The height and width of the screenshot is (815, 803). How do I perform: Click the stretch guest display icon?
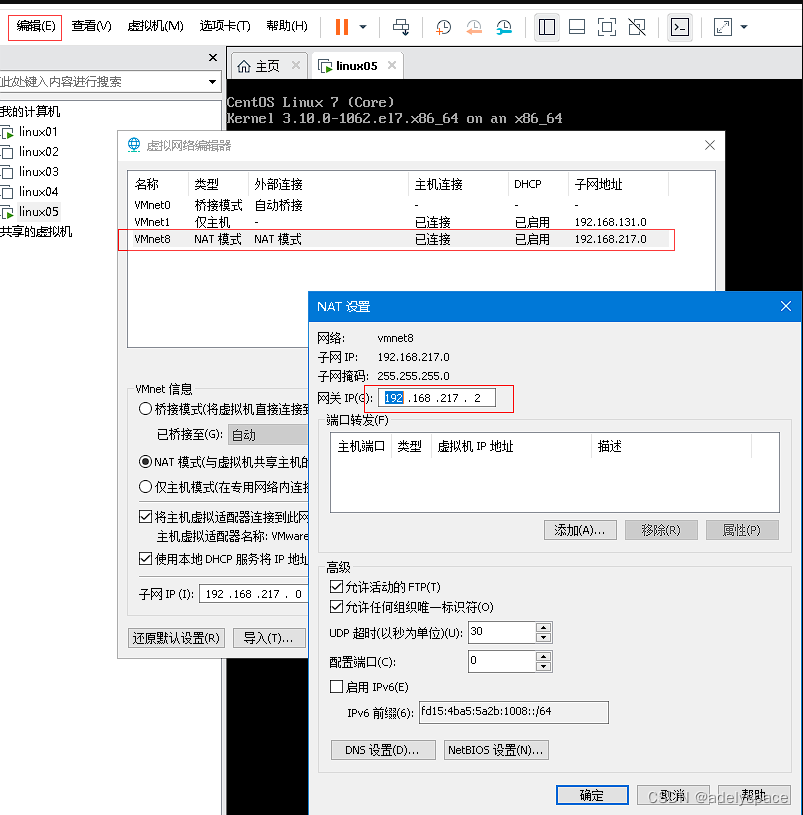point(722,27)
